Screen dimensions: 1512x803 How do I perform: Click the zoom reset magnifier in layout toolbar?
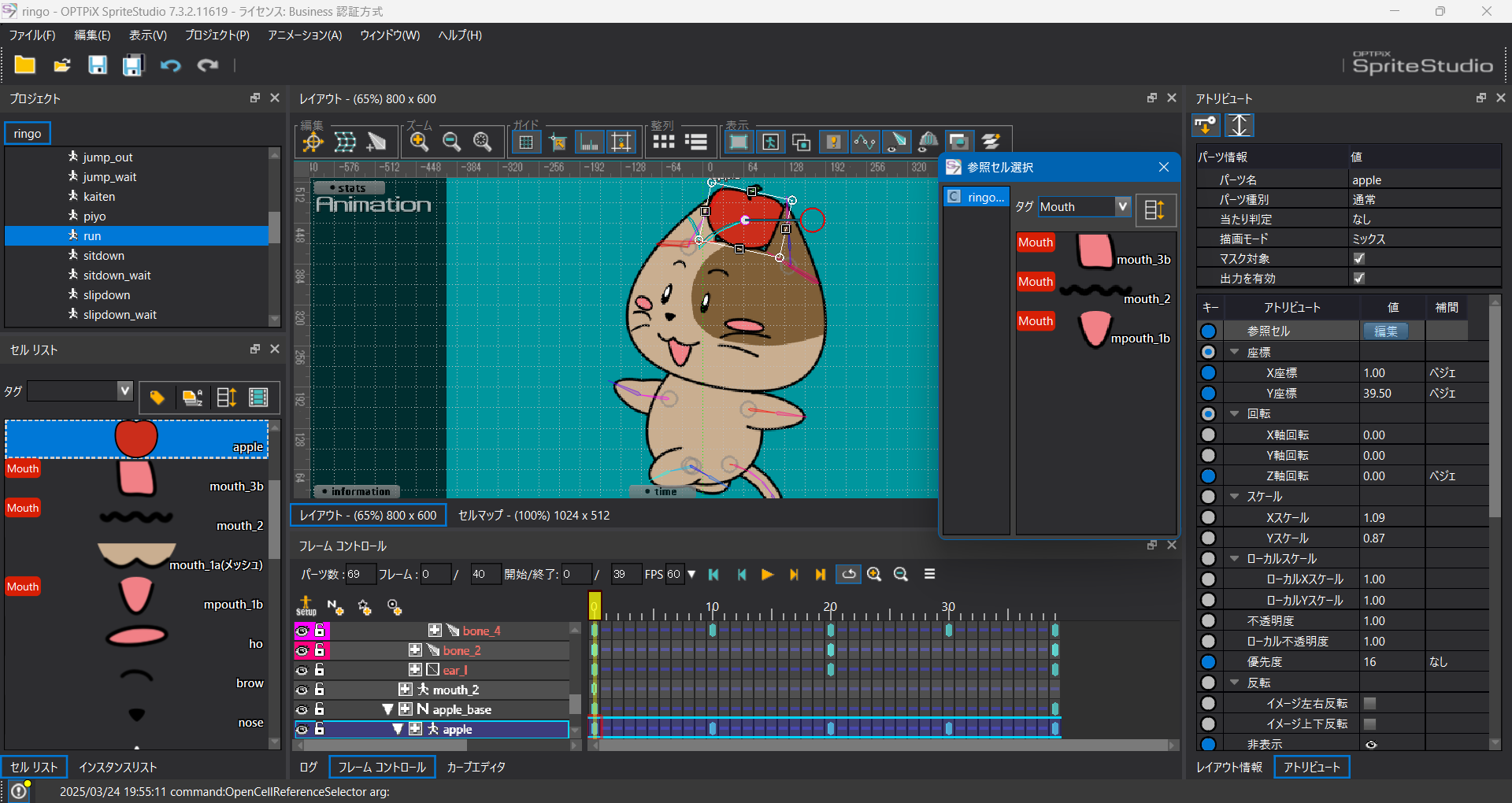coord(483,142)
